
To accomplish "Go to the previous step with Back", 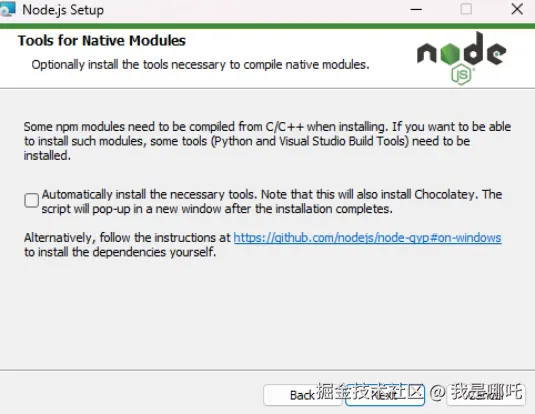I will point(302,395).
